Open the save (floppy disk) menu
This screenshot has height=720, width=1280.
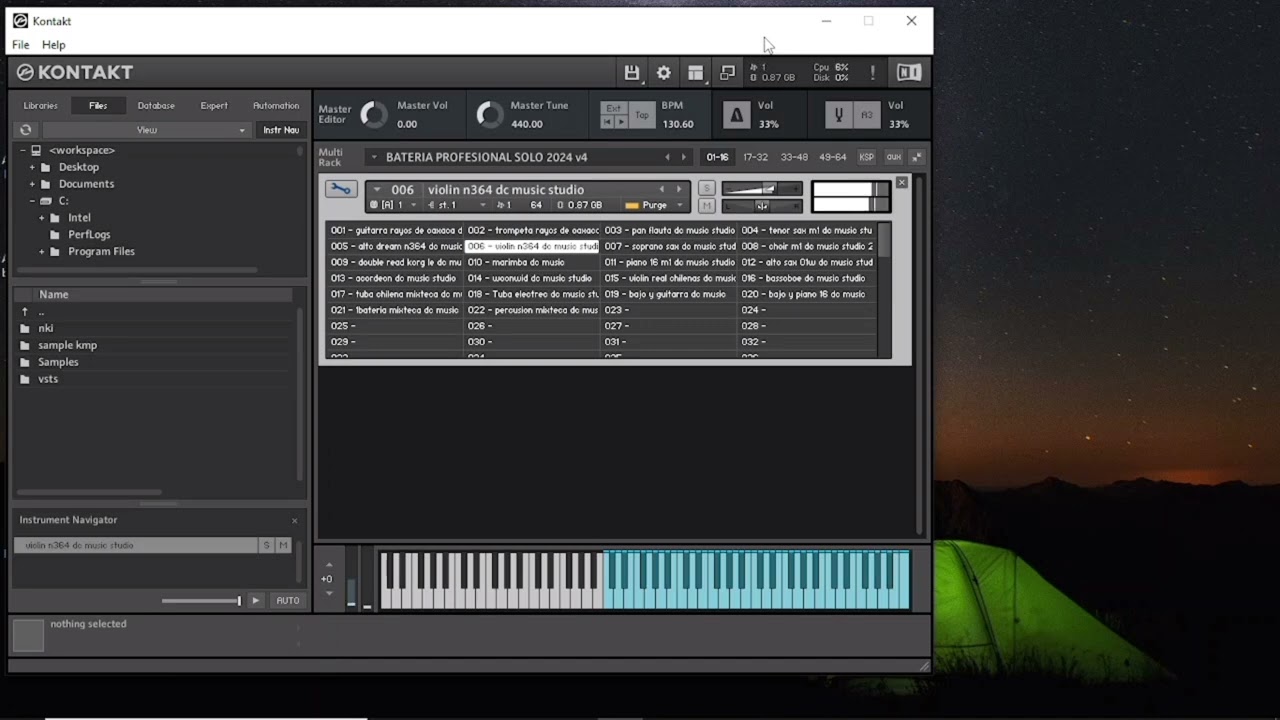coord(631,72)
